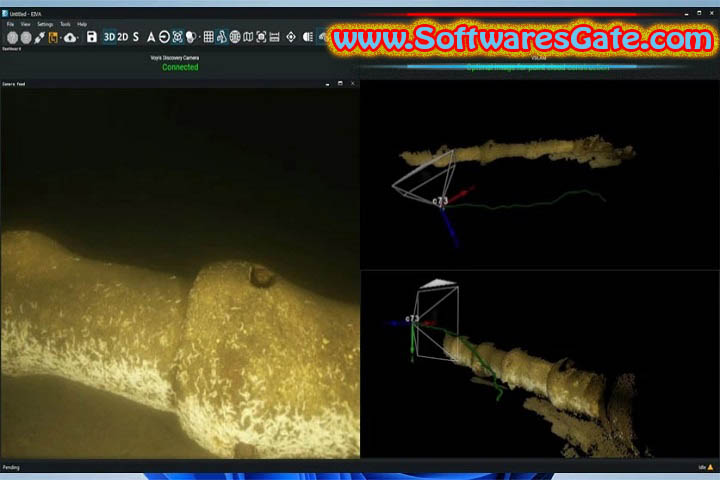This screenshot has height=480, width=720.
Task: Click the circled arrow icon
Action: [x=164, y=37]
